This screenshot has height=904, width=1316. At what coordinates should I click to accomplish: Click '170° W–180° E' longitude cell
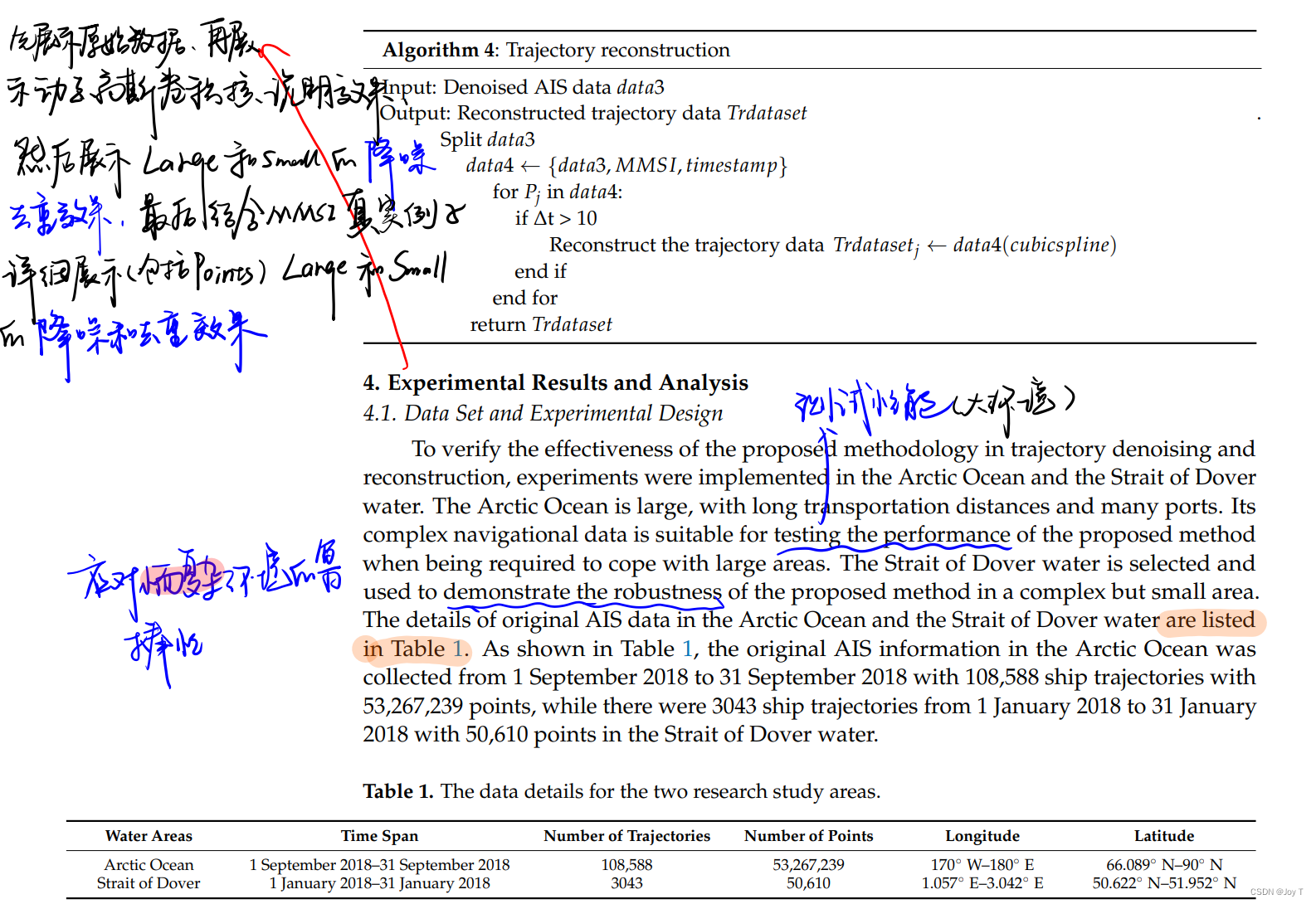(x=982, y=864)
